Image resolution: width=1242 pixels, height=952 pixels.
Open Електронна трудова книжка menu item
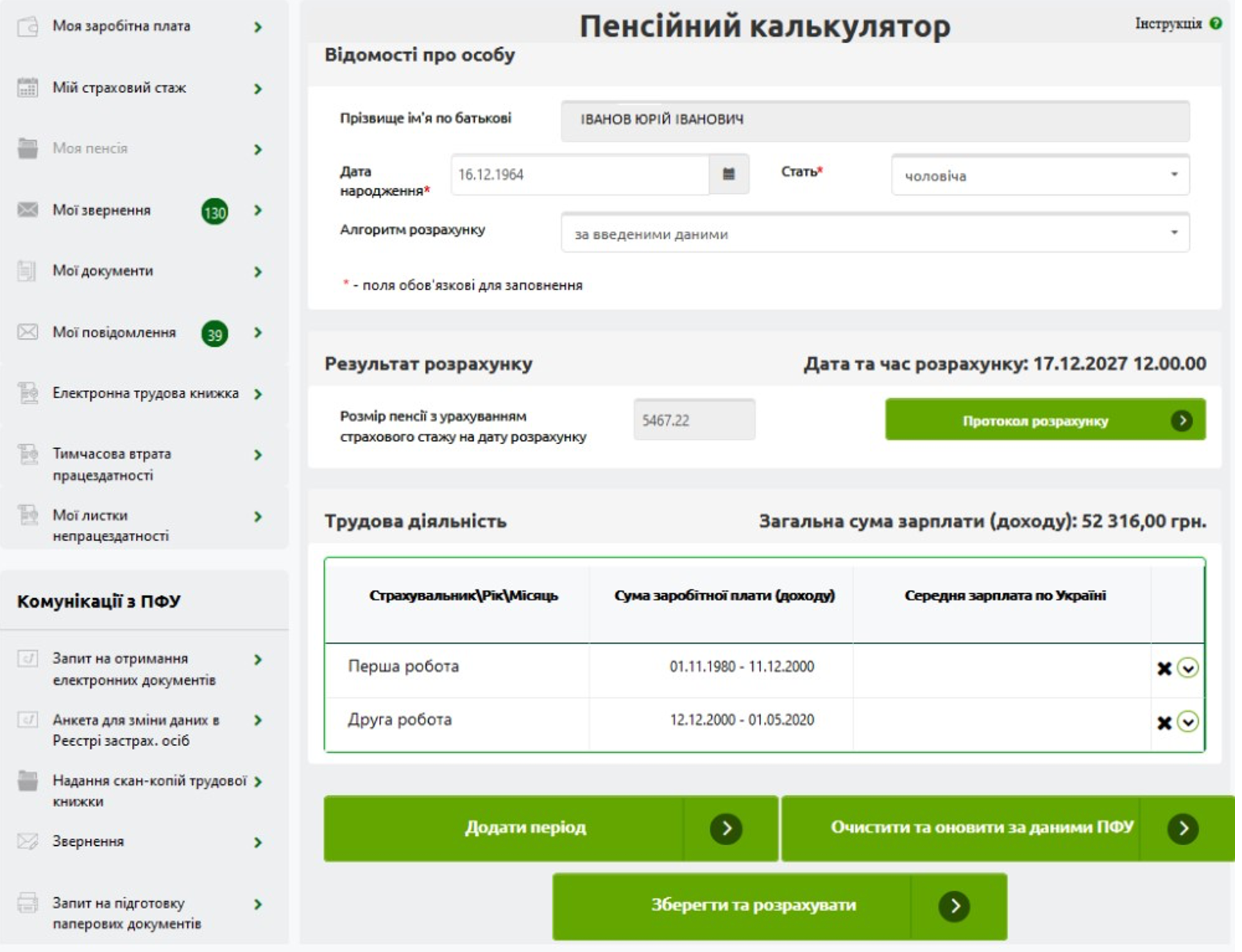pyautogui.click(x=145, y=393)
